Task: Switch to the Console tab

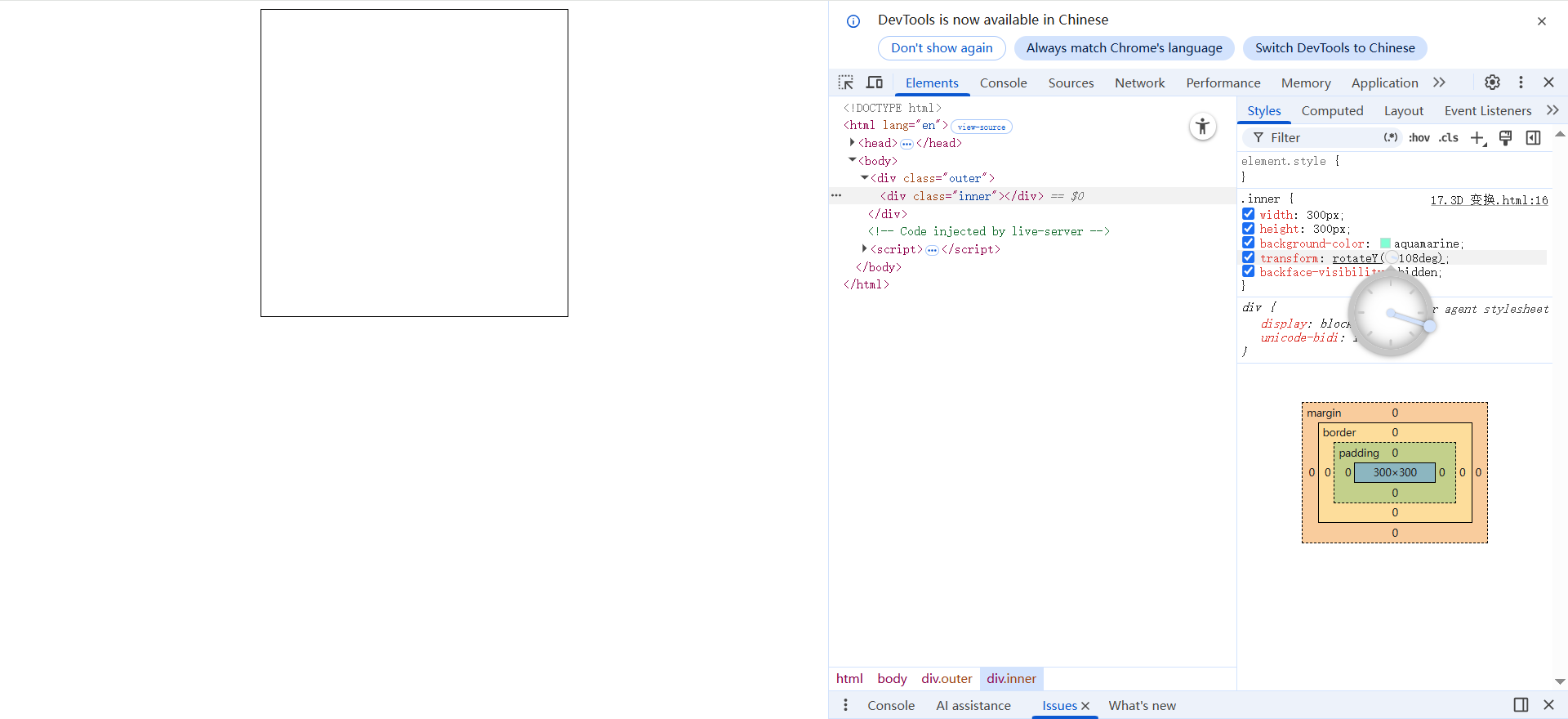Action: tap(1003, 83)
